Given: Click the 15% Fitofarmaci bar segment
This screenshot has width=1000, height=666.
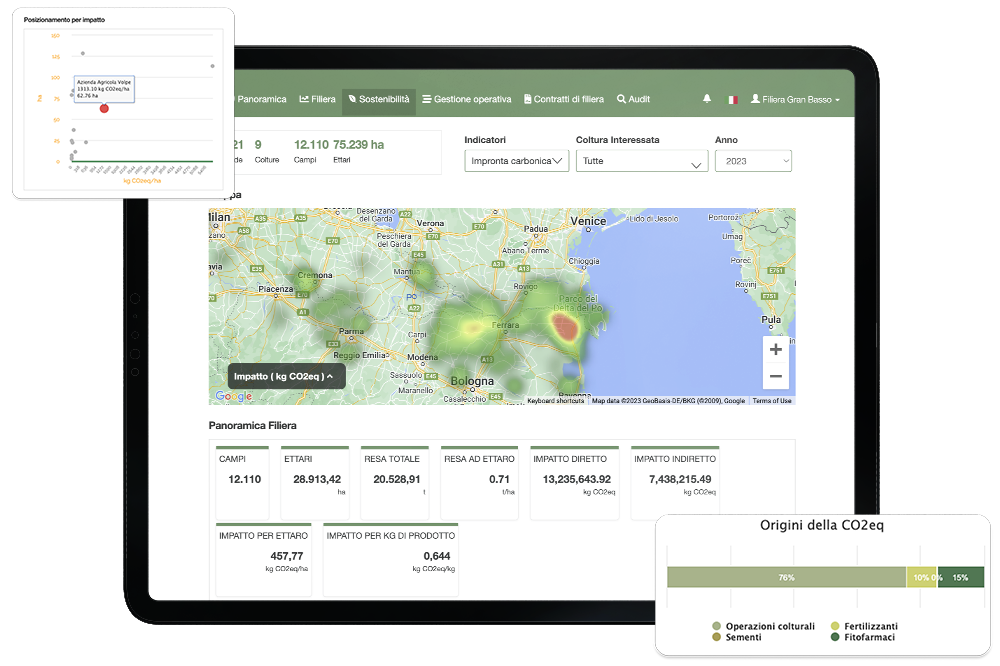Looking at the screenshot, I should click(x=960, y=577).
